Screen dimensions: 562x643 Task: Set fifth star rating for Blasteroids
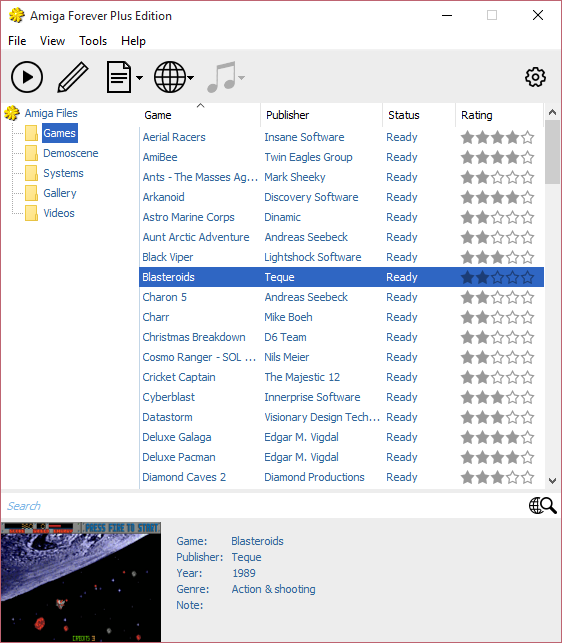point(528,277)
